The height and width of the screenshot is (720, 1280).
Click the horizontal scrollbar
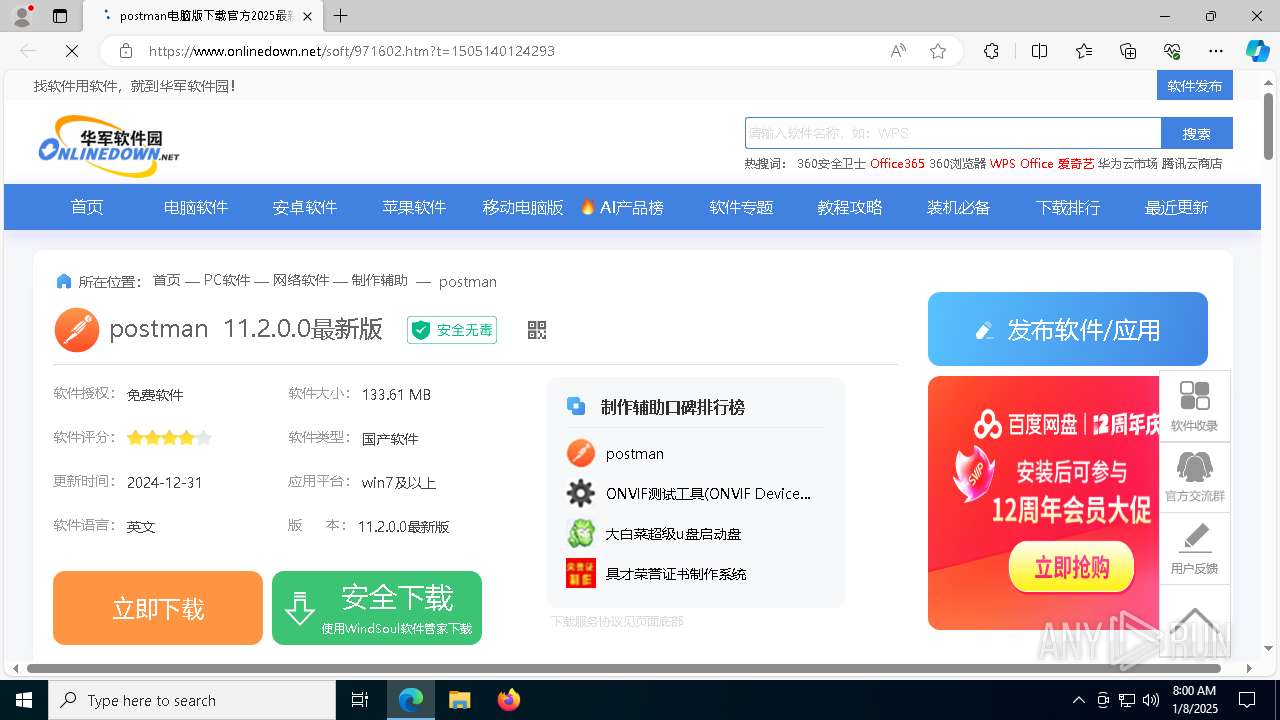point(624,668)
